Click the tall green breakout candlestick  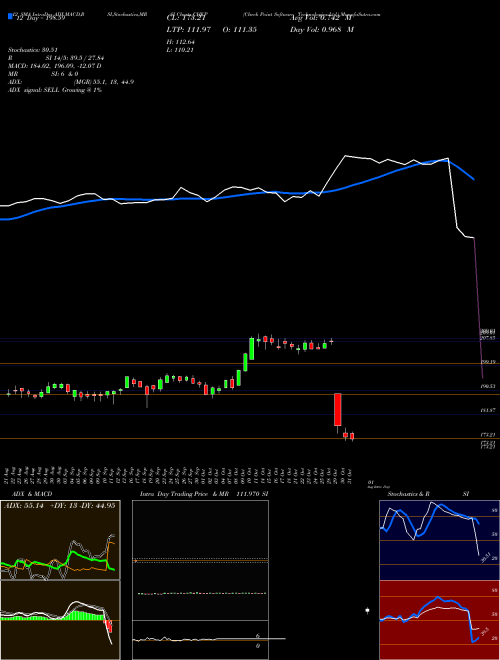click(x=252, y=349)
